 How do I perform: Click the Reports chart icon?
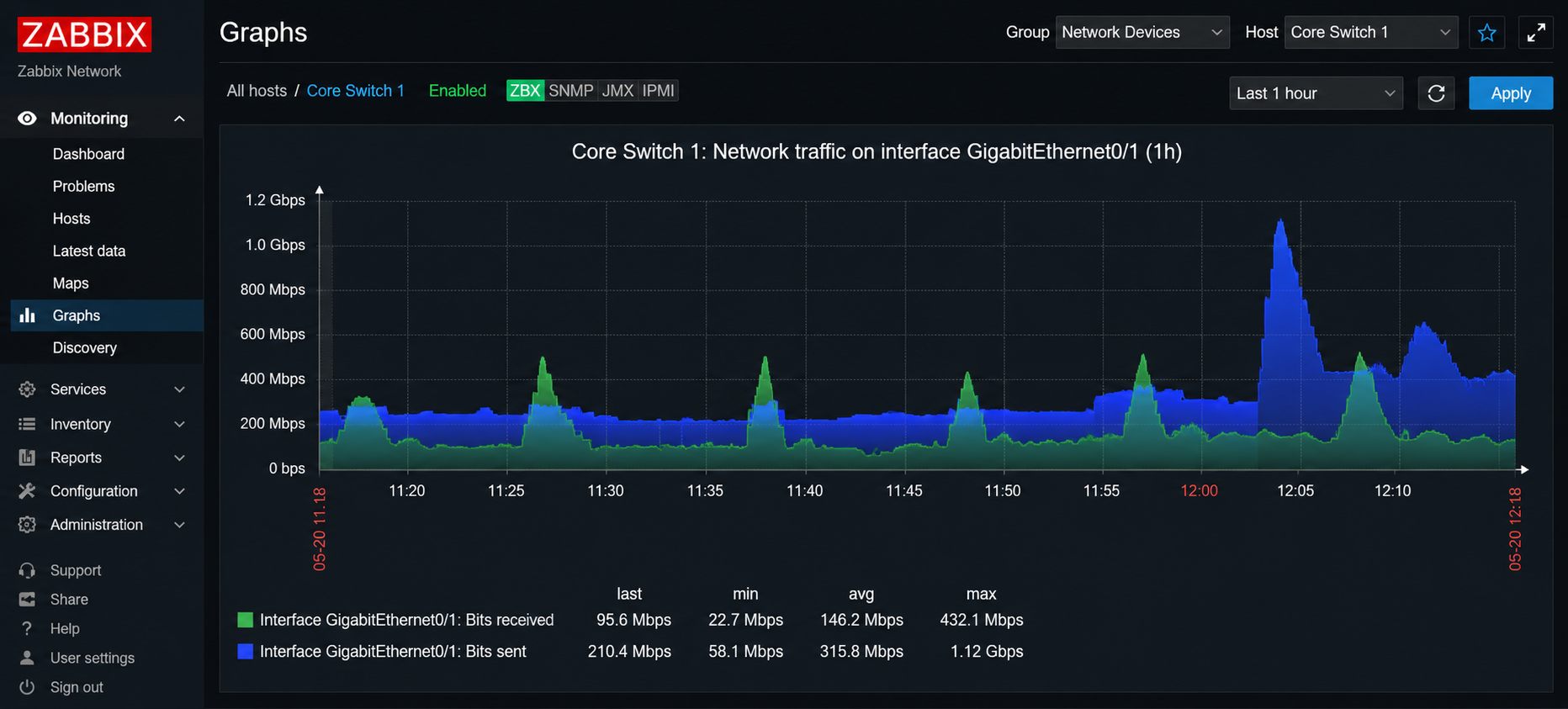(x=27, y=458)
